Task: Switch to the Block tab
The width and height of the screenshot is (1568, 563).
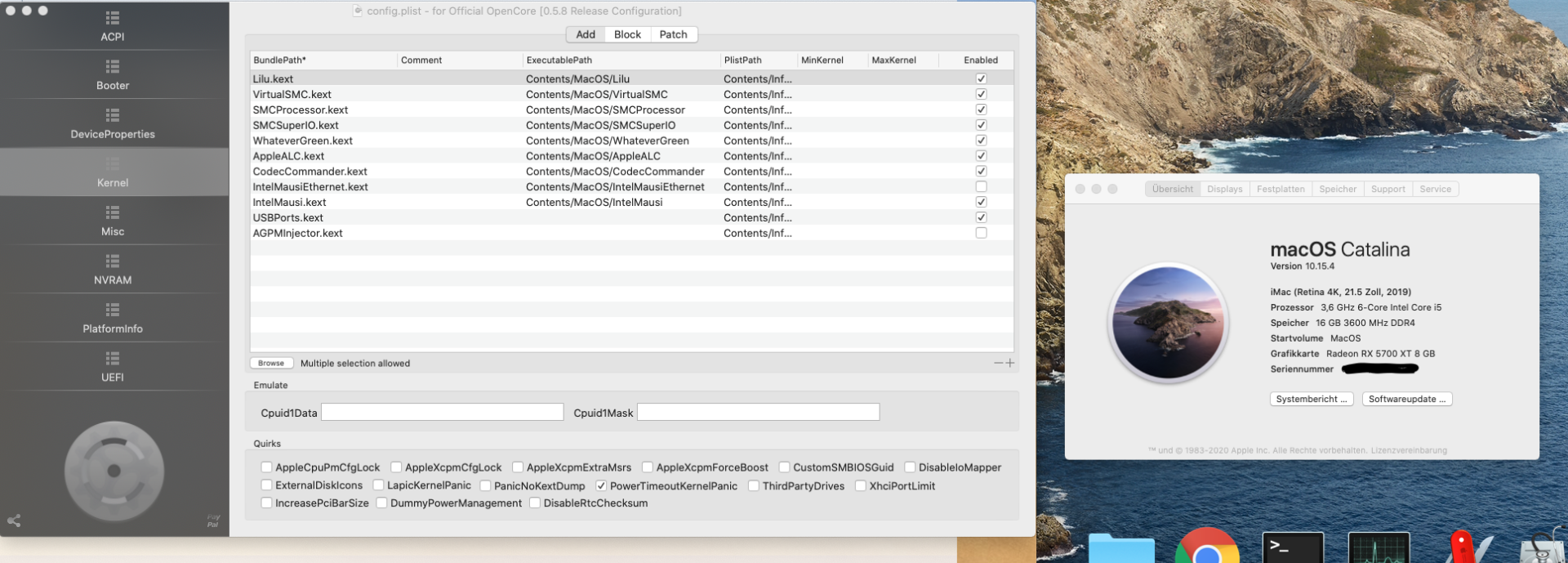Action: click(x=627, y=34)
